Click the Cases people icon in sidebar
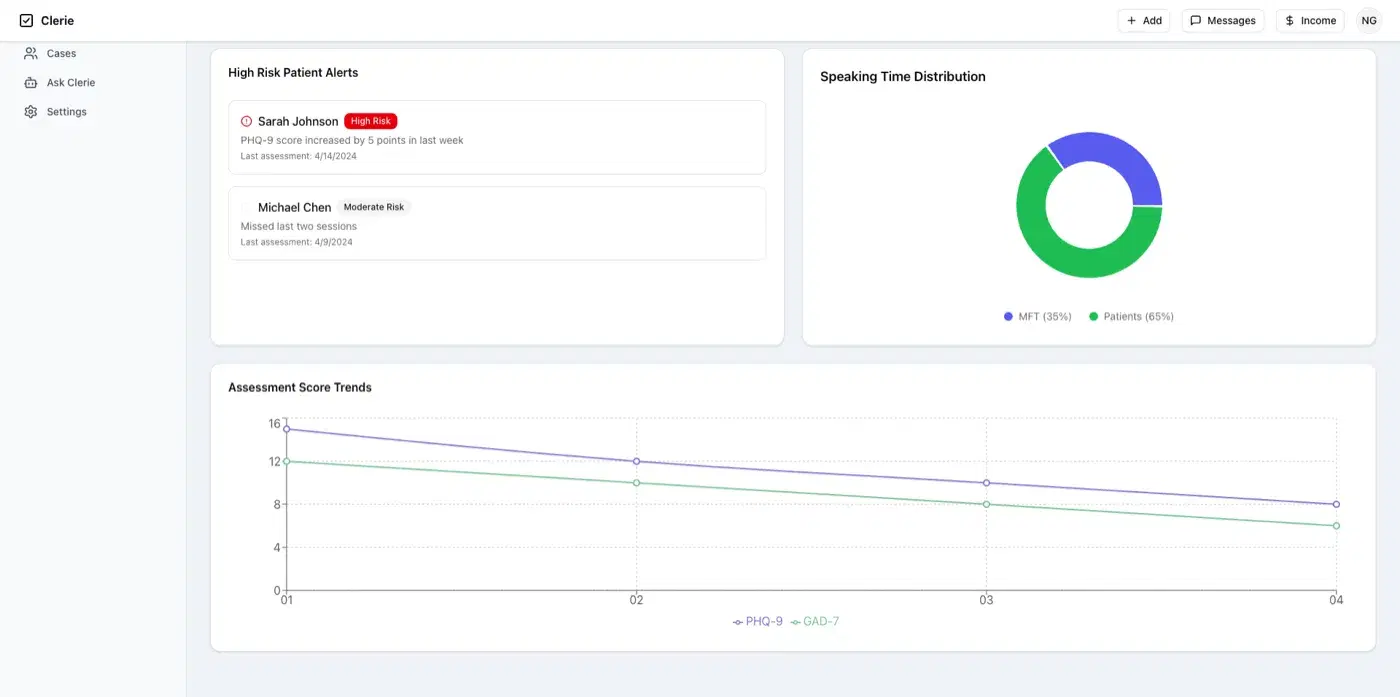Image resolution: width=1400 pixels, height=697 pixels. (31, 53)
